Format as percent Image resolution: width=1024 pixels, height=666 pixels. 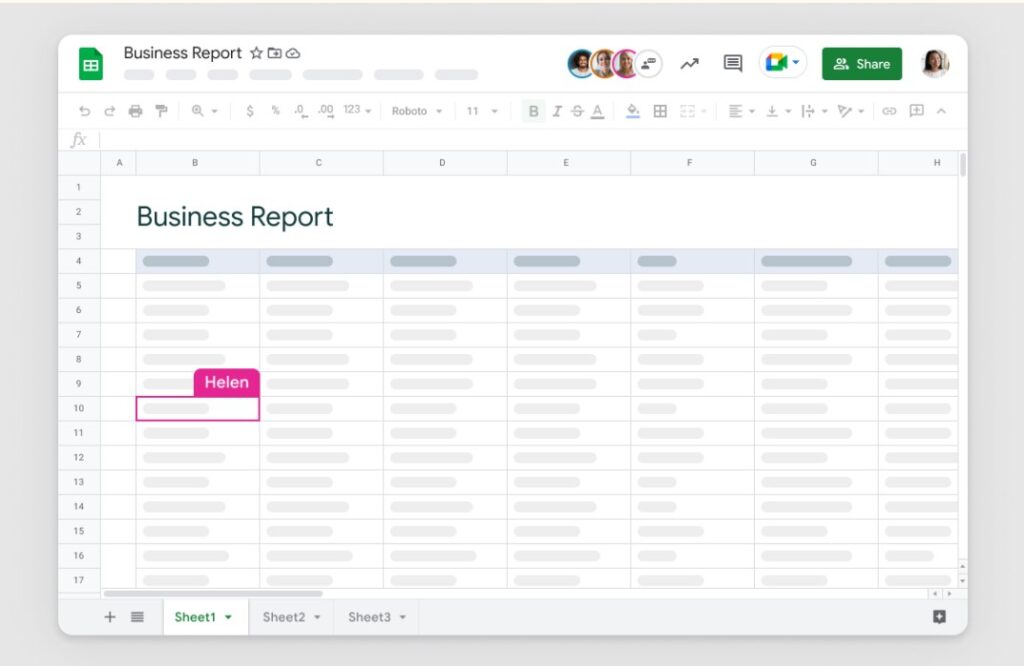275,110
